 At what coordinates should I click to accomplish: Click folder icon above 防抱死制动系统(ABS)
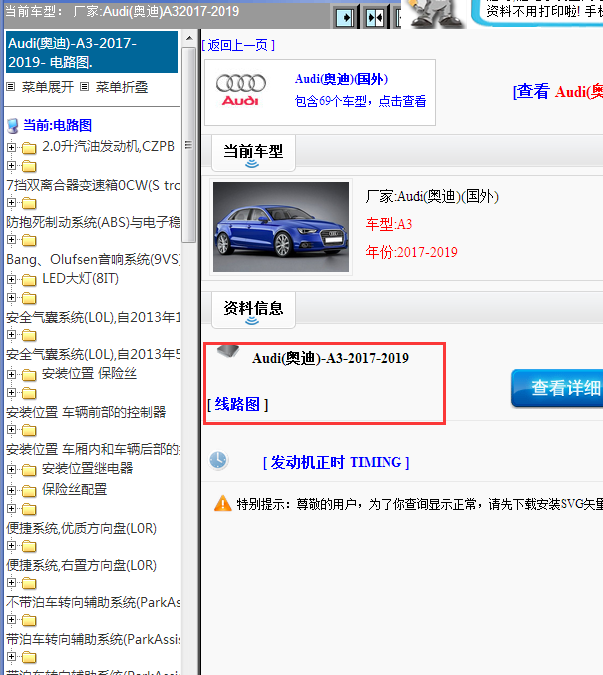pyautogui.click(x=29, y=203)
